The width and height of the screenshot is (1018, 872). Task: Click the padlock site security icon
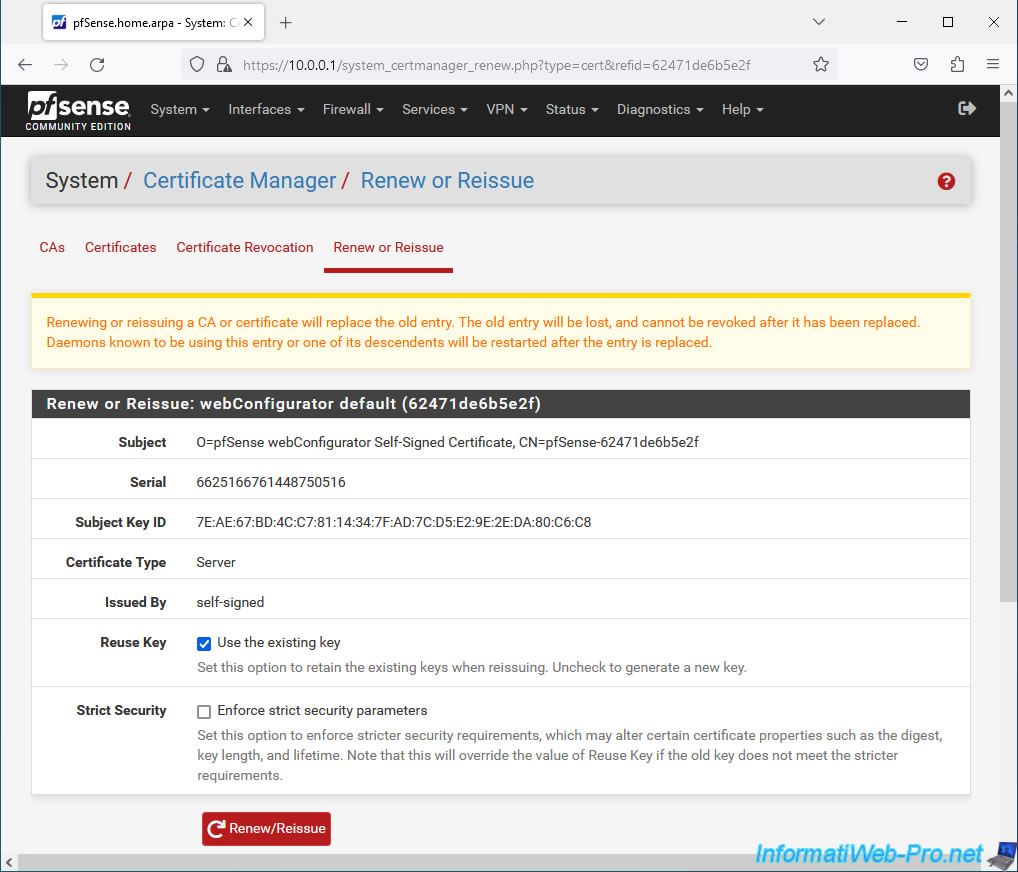click(x=224, y=64)
